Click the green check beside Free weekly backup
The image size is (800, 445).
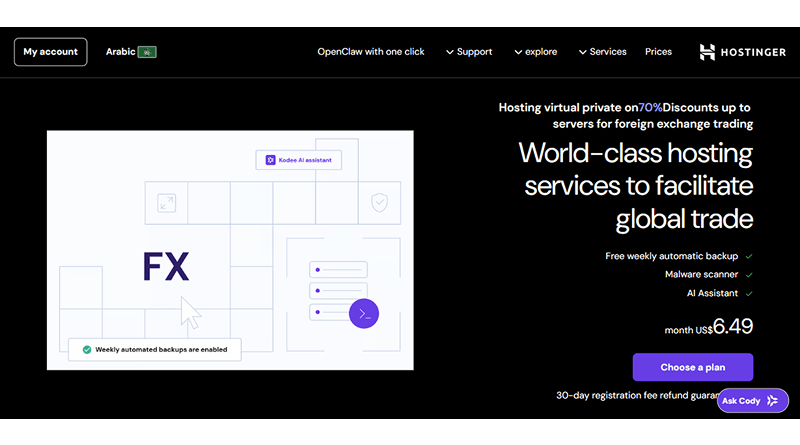click(748, 256)
